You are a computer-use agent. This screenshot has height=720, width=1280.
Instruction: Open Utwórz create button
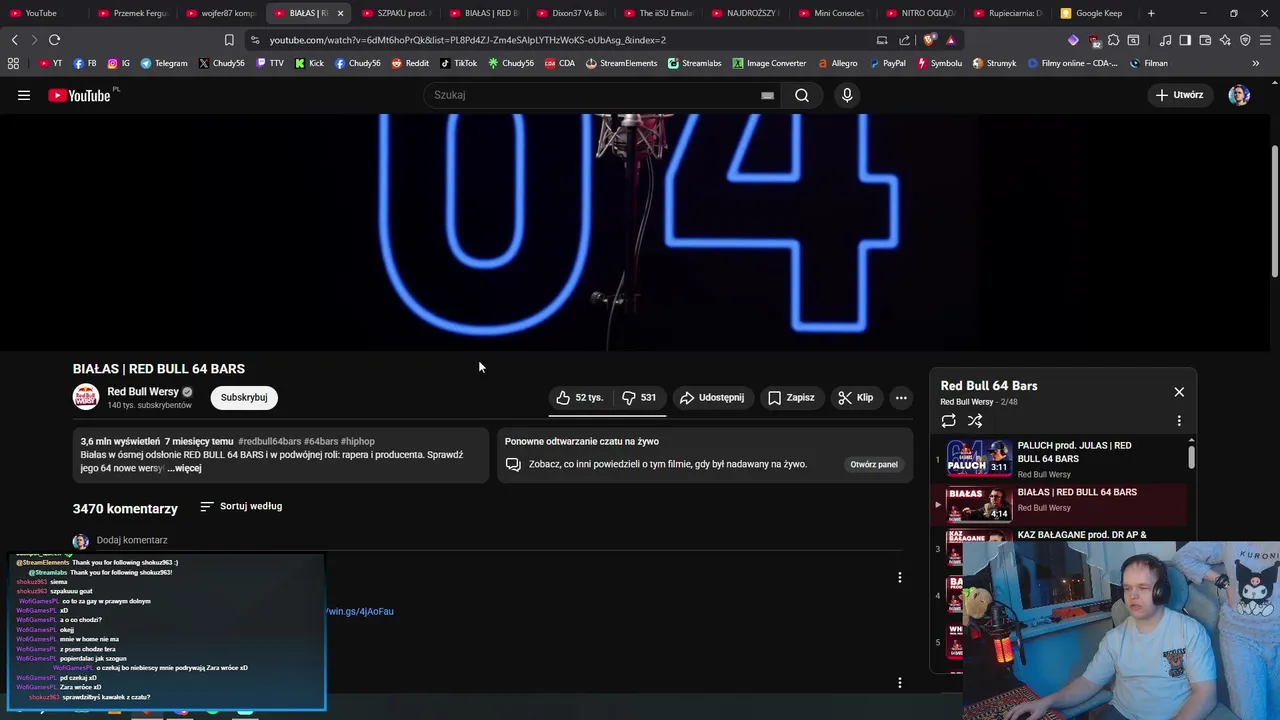pos(1180,95)
